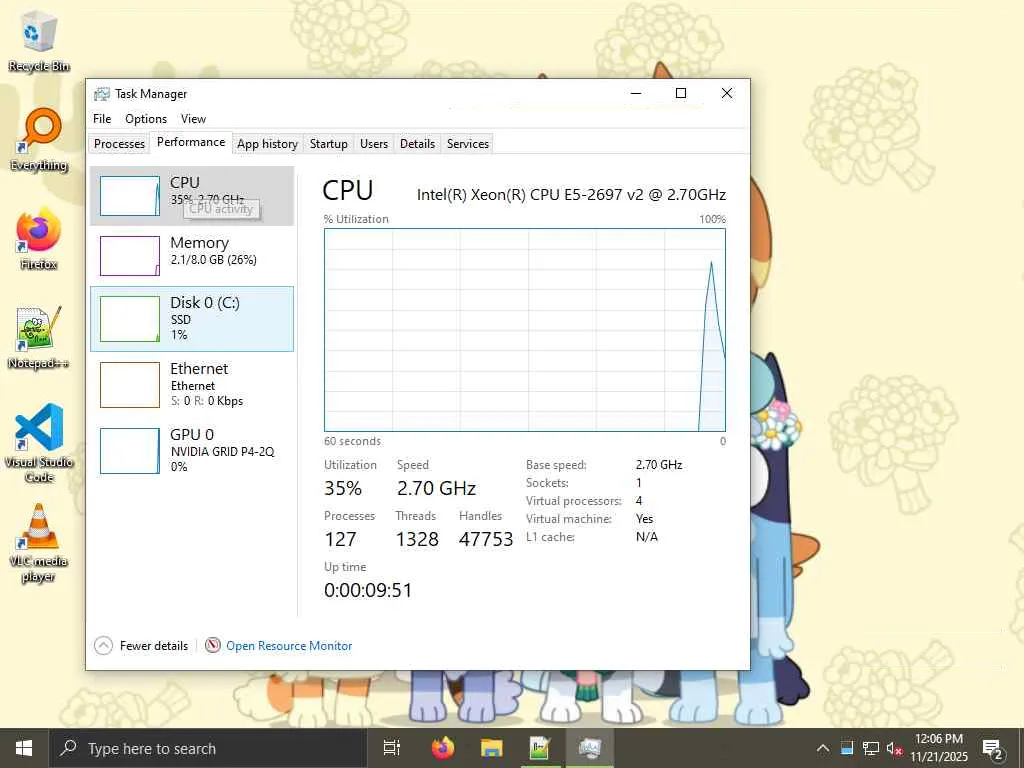The image size is (1024, 768).
Task: Select the Performance tab
Action: [x=191, y=142]
